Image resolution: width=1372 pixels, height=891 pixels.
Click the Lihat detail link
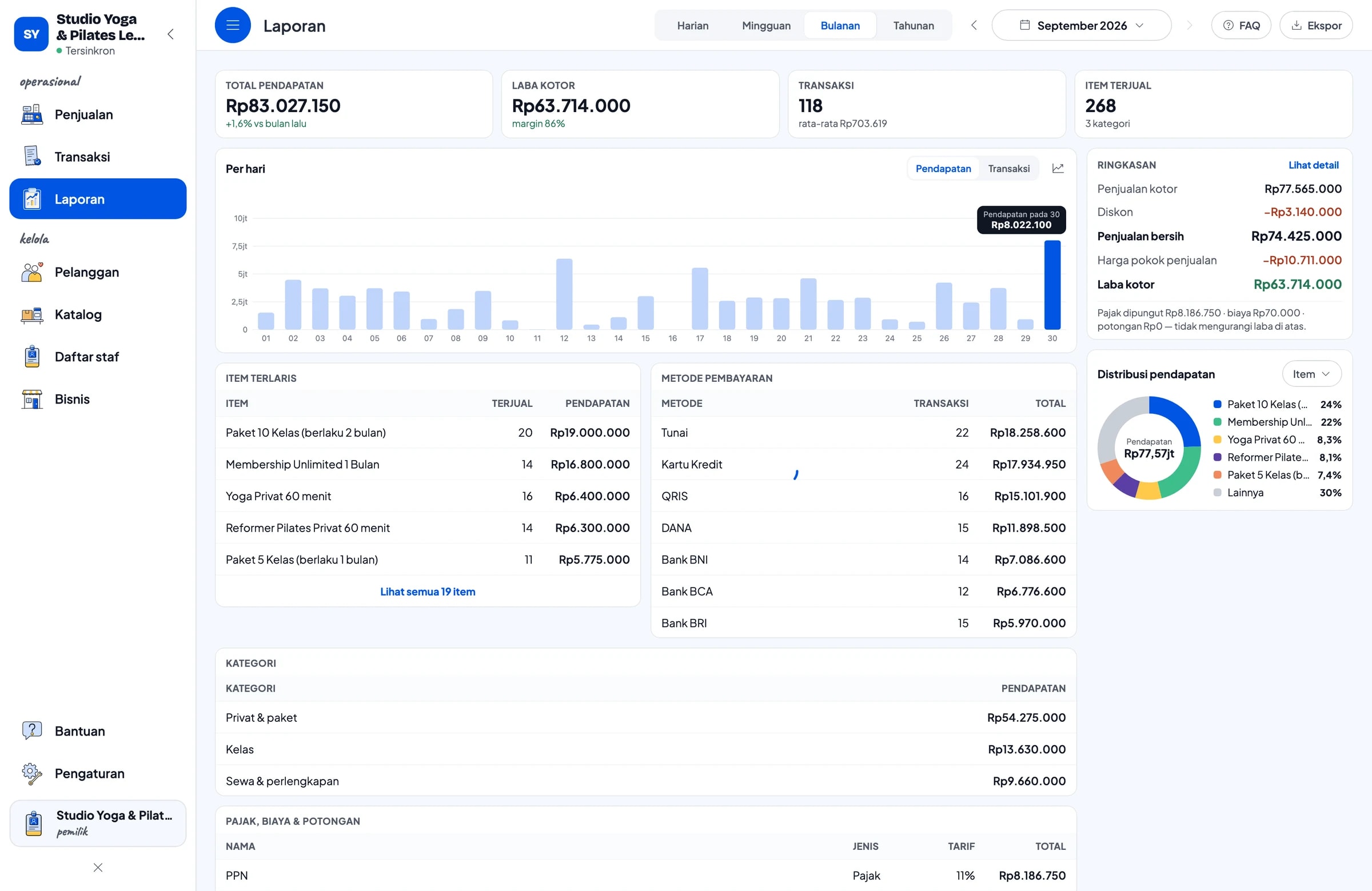click(1313, 165)
